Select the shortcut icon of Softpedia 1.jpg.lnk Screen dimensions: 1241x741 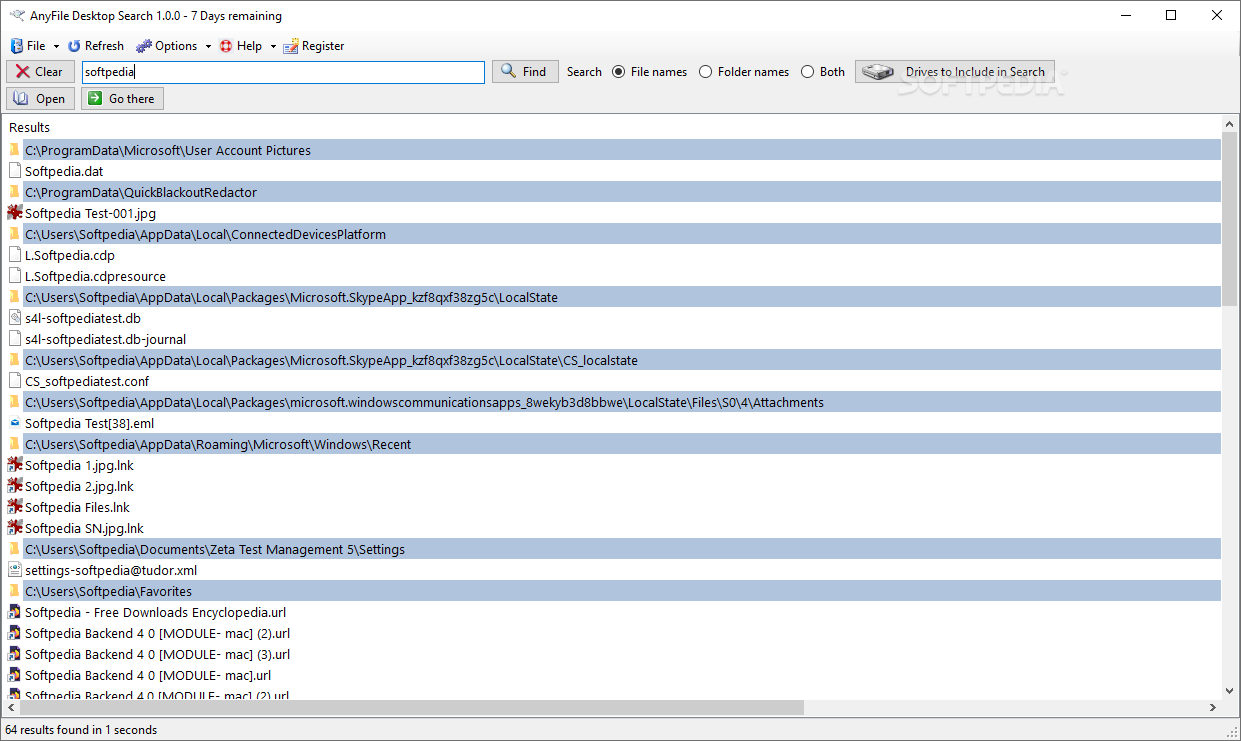(15, 465)
